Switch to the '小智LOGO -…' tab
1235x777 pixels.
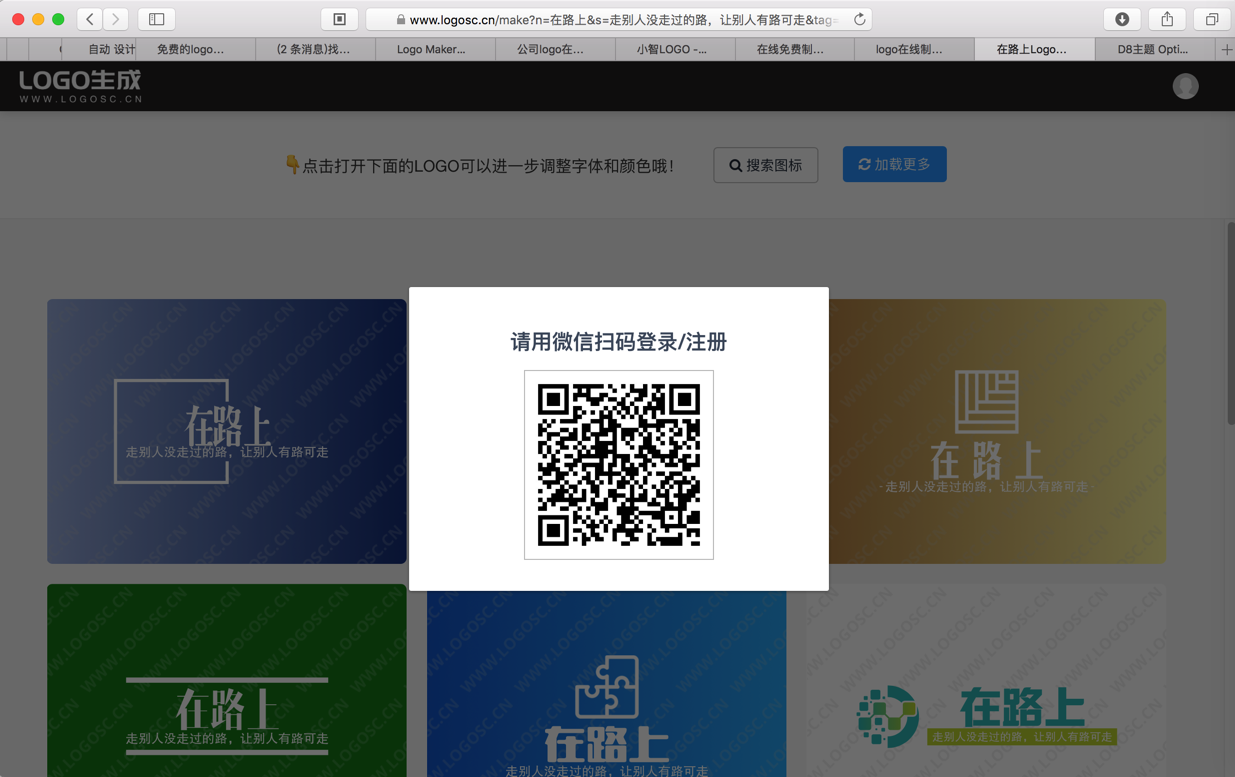[x=675, y=49]
